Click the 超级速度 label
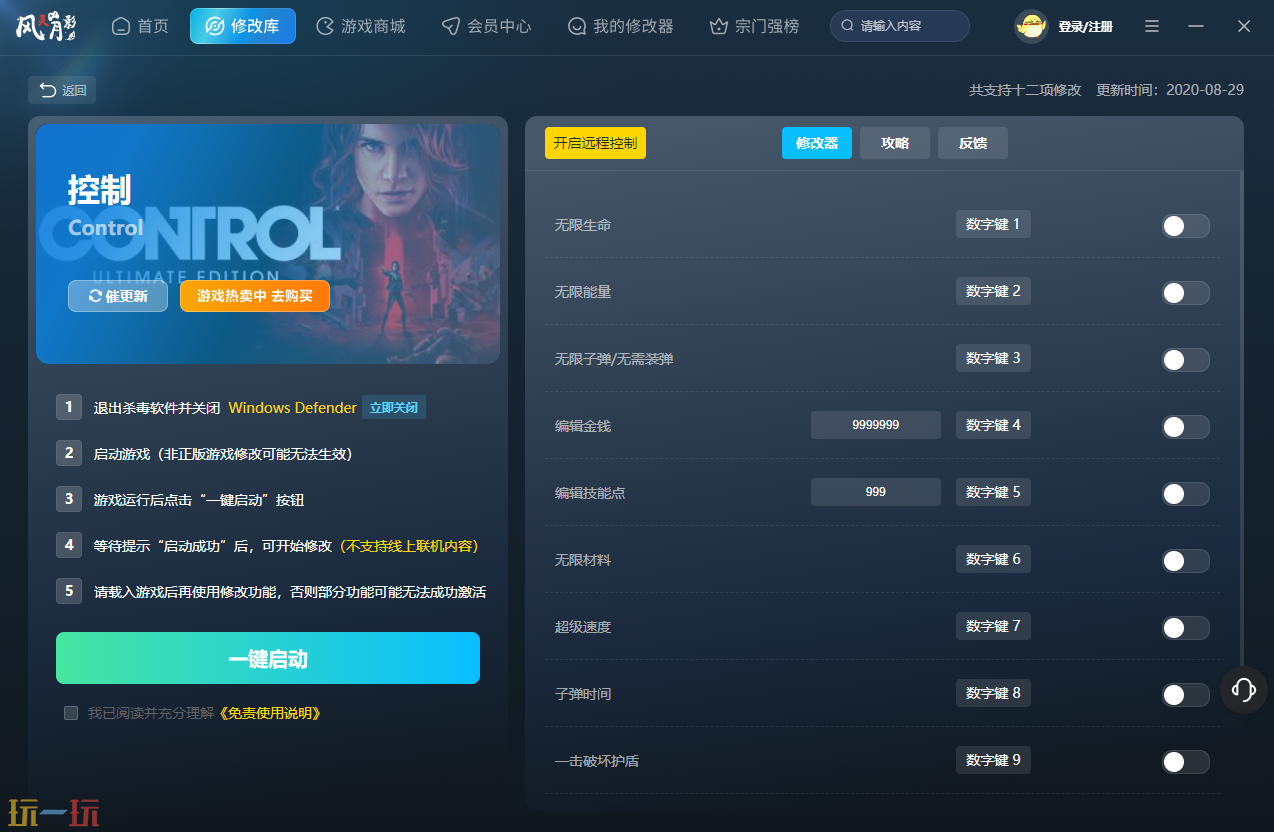Viewport: 1274px width, 832px height. [583, 628]
